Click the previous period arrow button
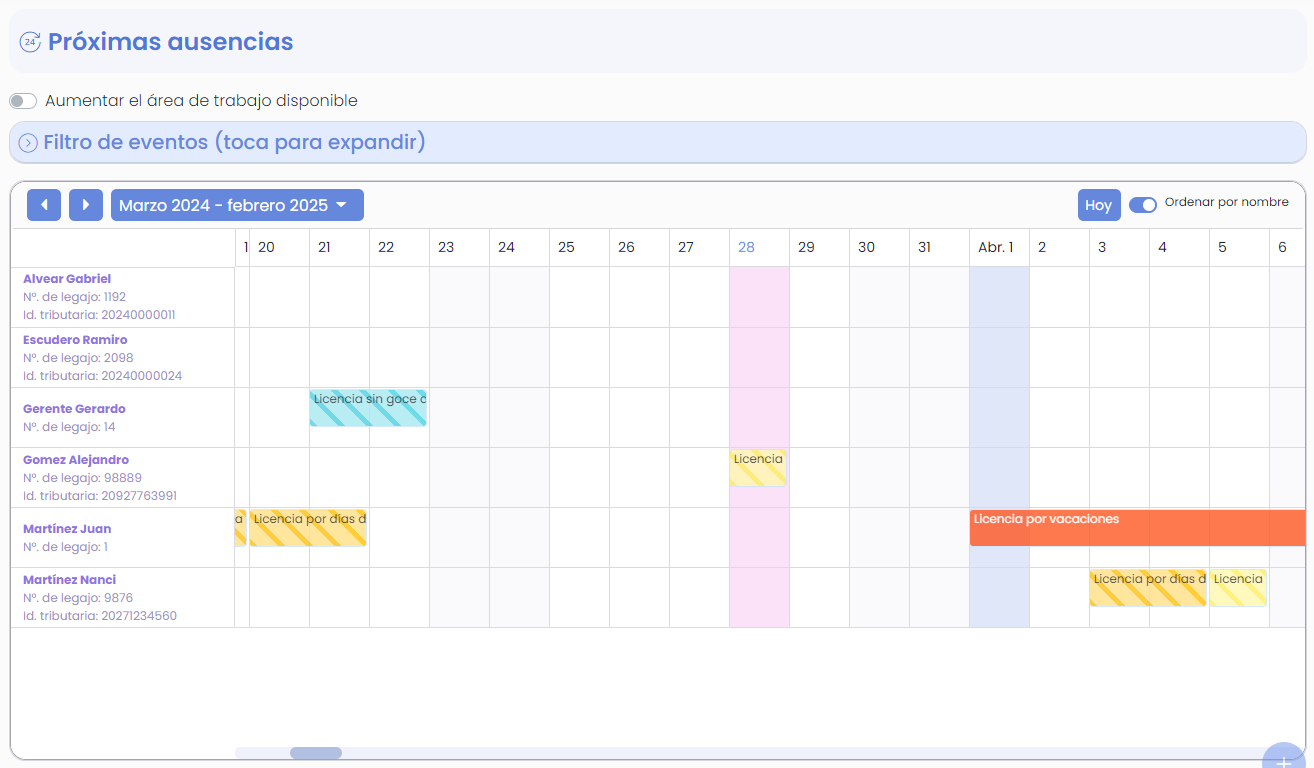Viewport: 1314px width, 768px height. click(44, 205)
